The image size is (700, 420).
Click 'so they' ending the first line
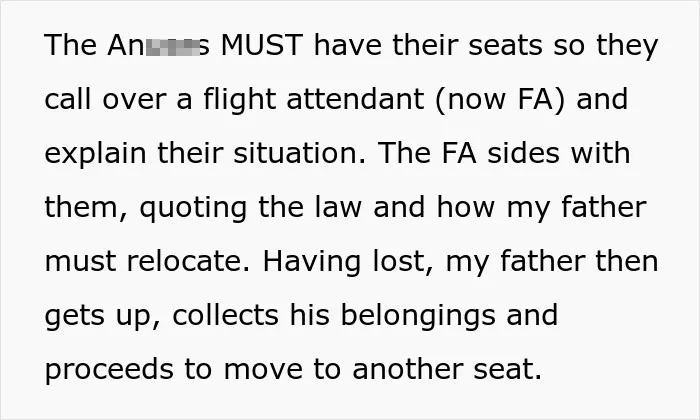click(606, 46)
